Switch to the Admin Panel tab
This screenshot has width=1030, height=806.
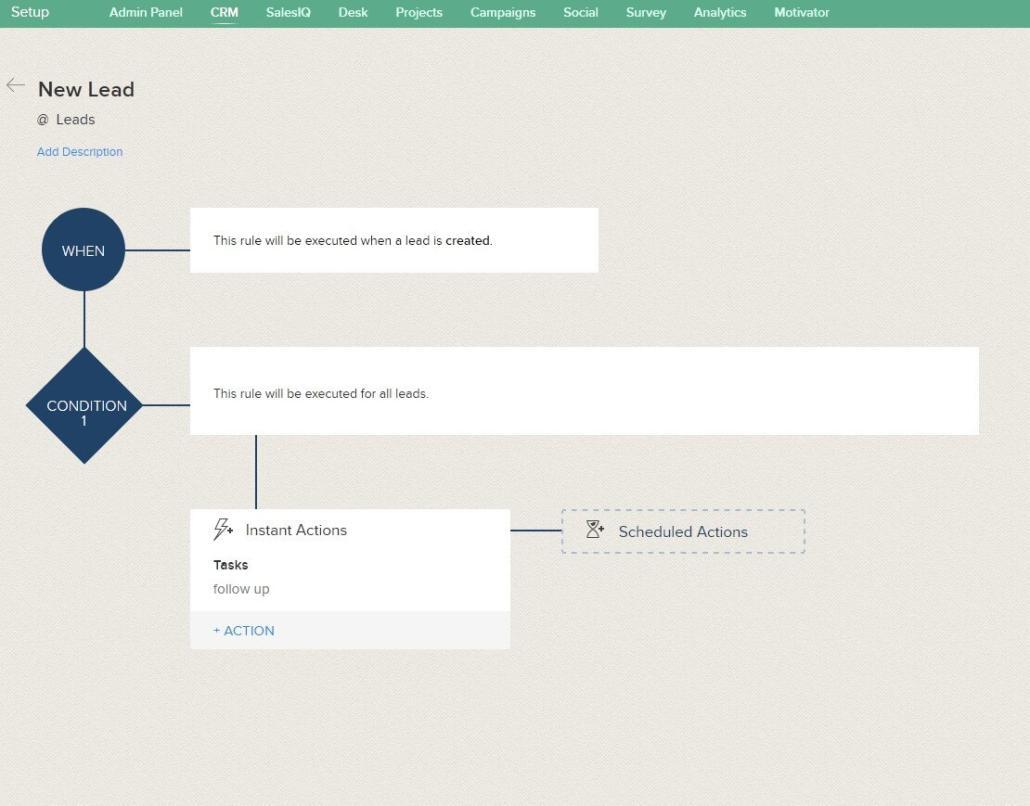[x=146, y=12]
